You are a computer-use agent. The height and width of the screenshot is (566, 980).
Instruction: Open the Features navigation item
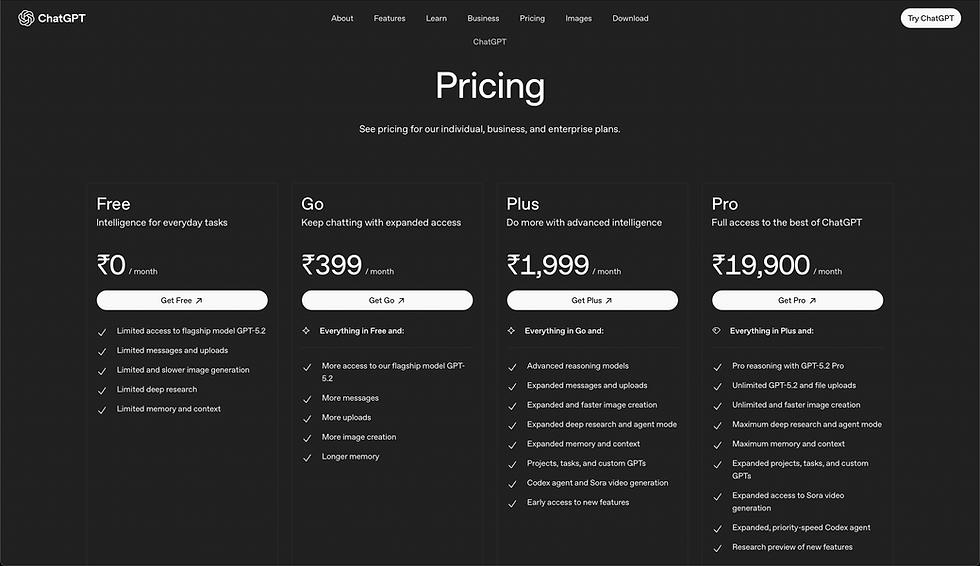pos(389,18)
